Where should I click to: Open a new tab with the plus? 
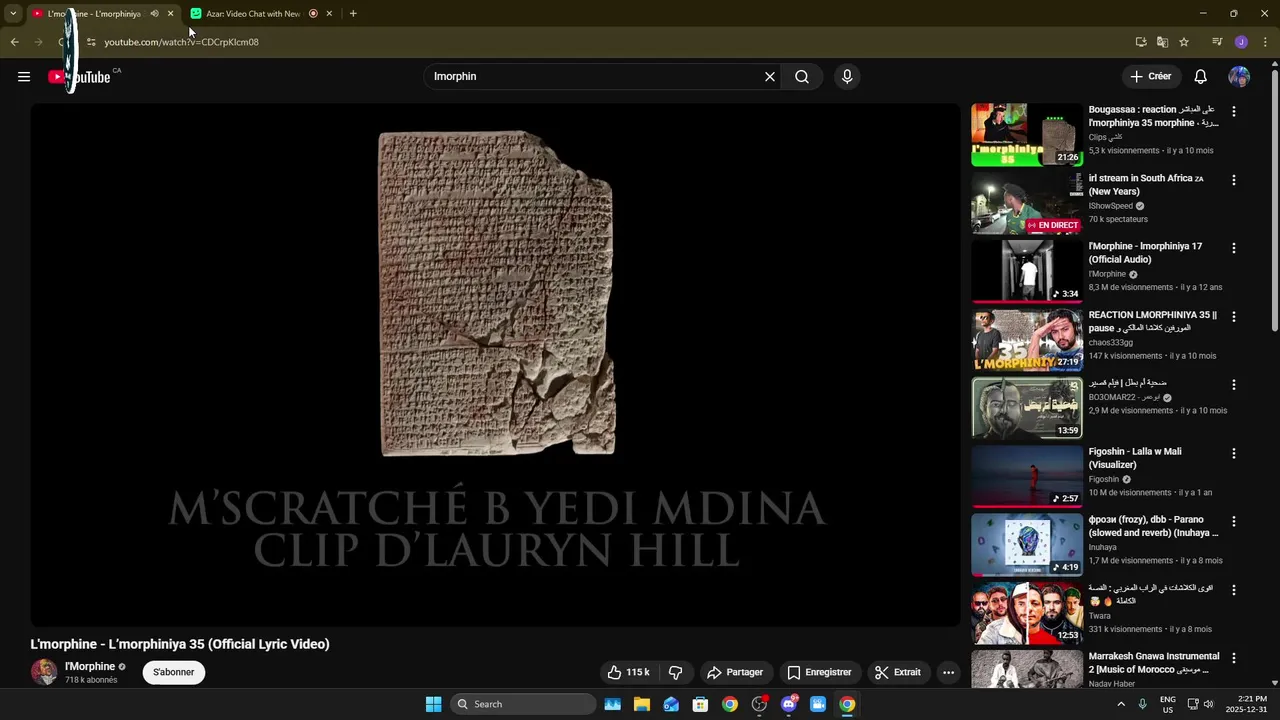353,14
